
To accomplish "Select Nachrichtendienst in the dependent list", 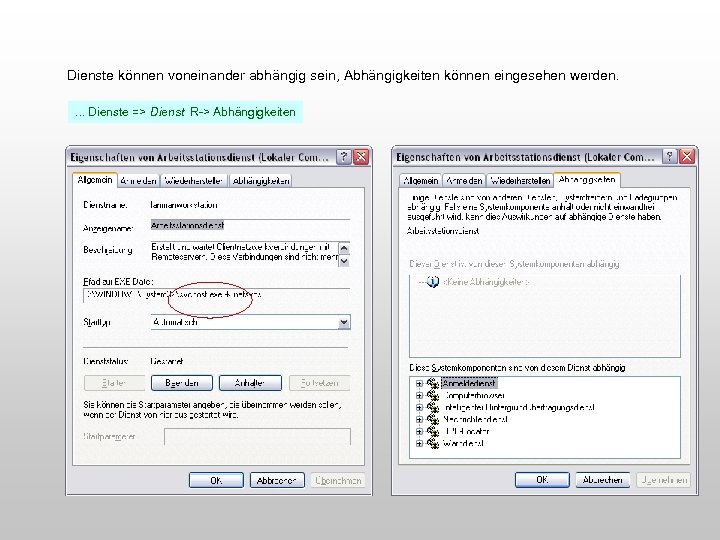I will 475,419.
